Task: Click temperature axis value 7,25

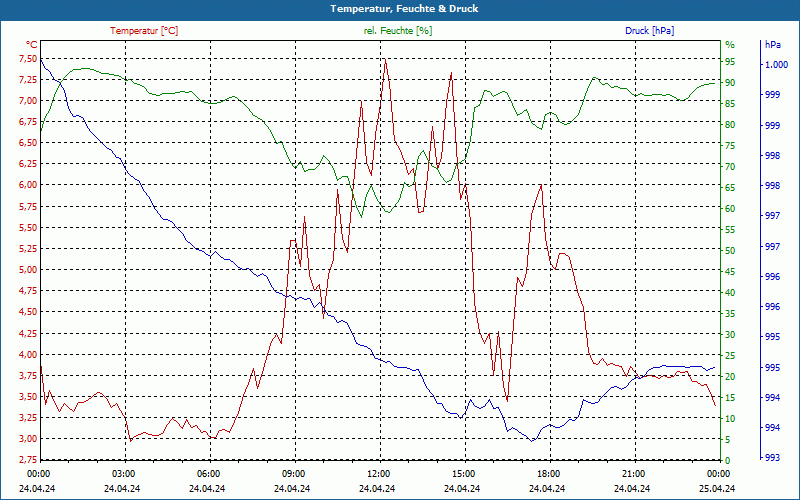Action: coord(28,80)
